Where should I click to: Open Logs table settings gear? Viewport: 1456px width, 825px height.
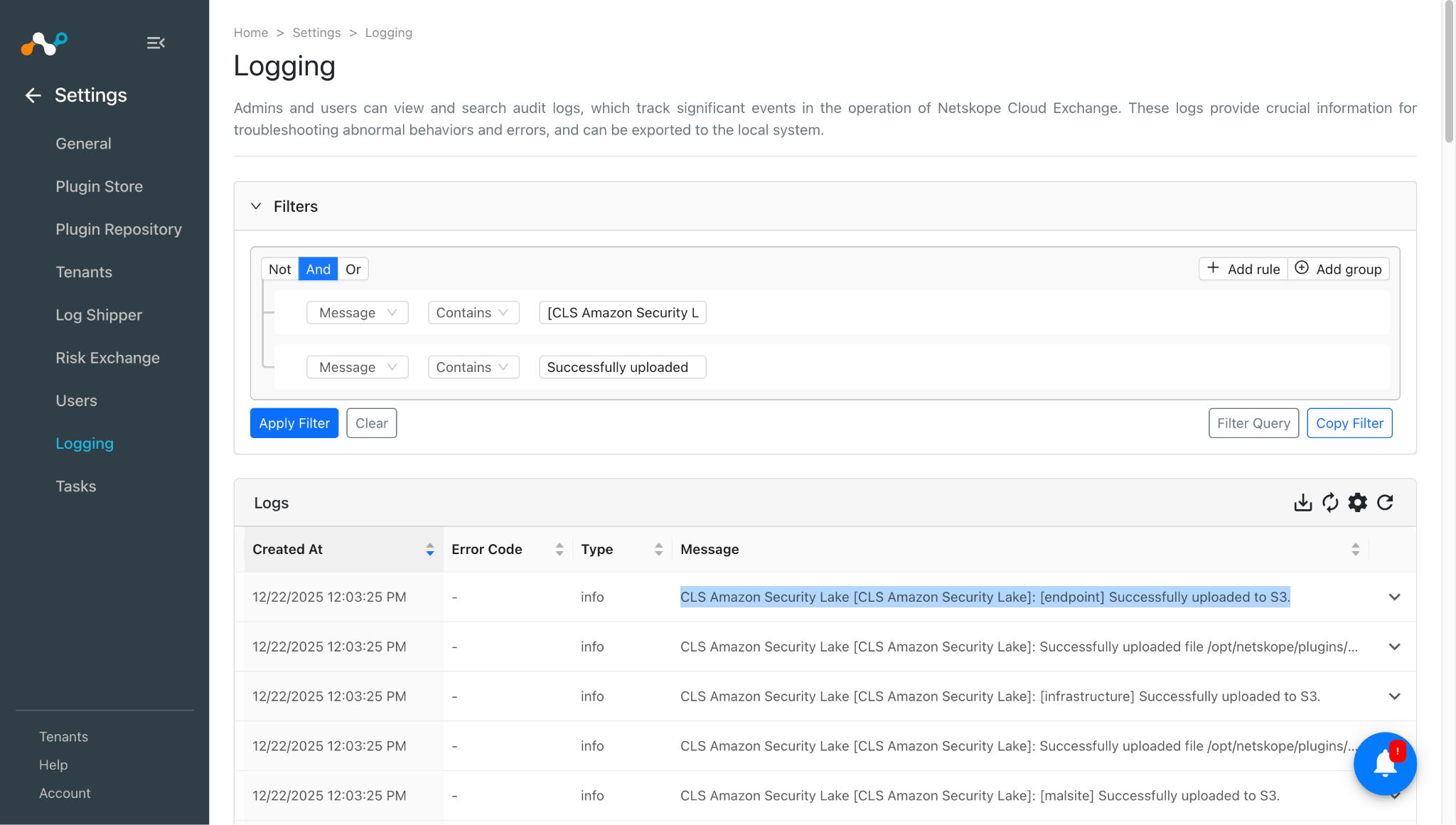tap(1358, 503)
